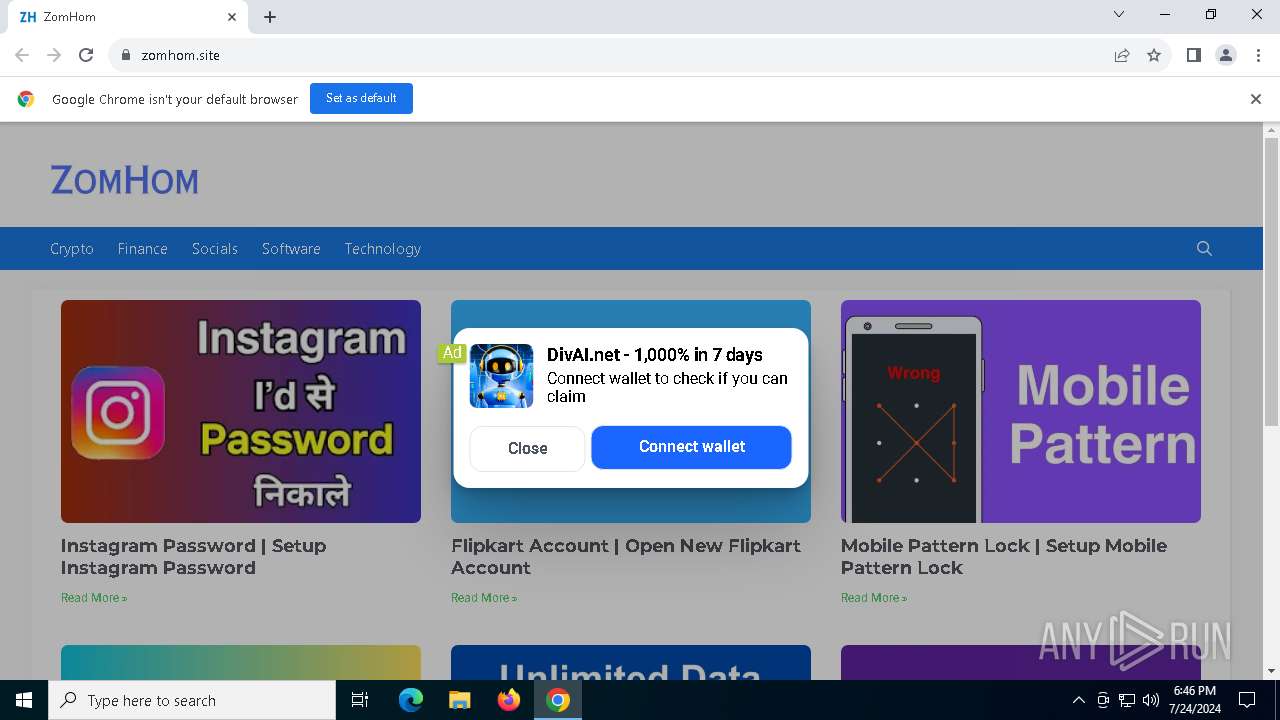1280x720 pixels.
Task: Open the Socials menu item
Action: click(x=215, y=248)
